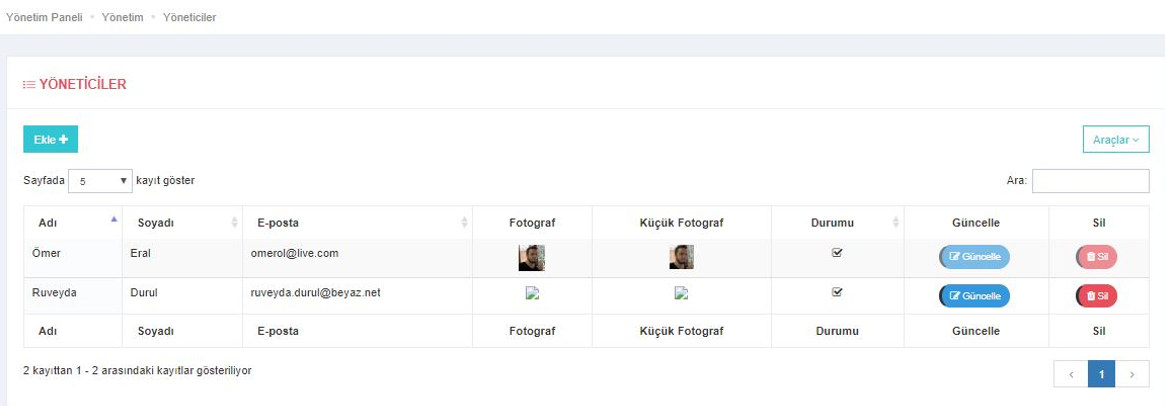
Task: Delete Ruveyda using the red Sil button
Action: pyautogui.click(x=1096, y=296)
